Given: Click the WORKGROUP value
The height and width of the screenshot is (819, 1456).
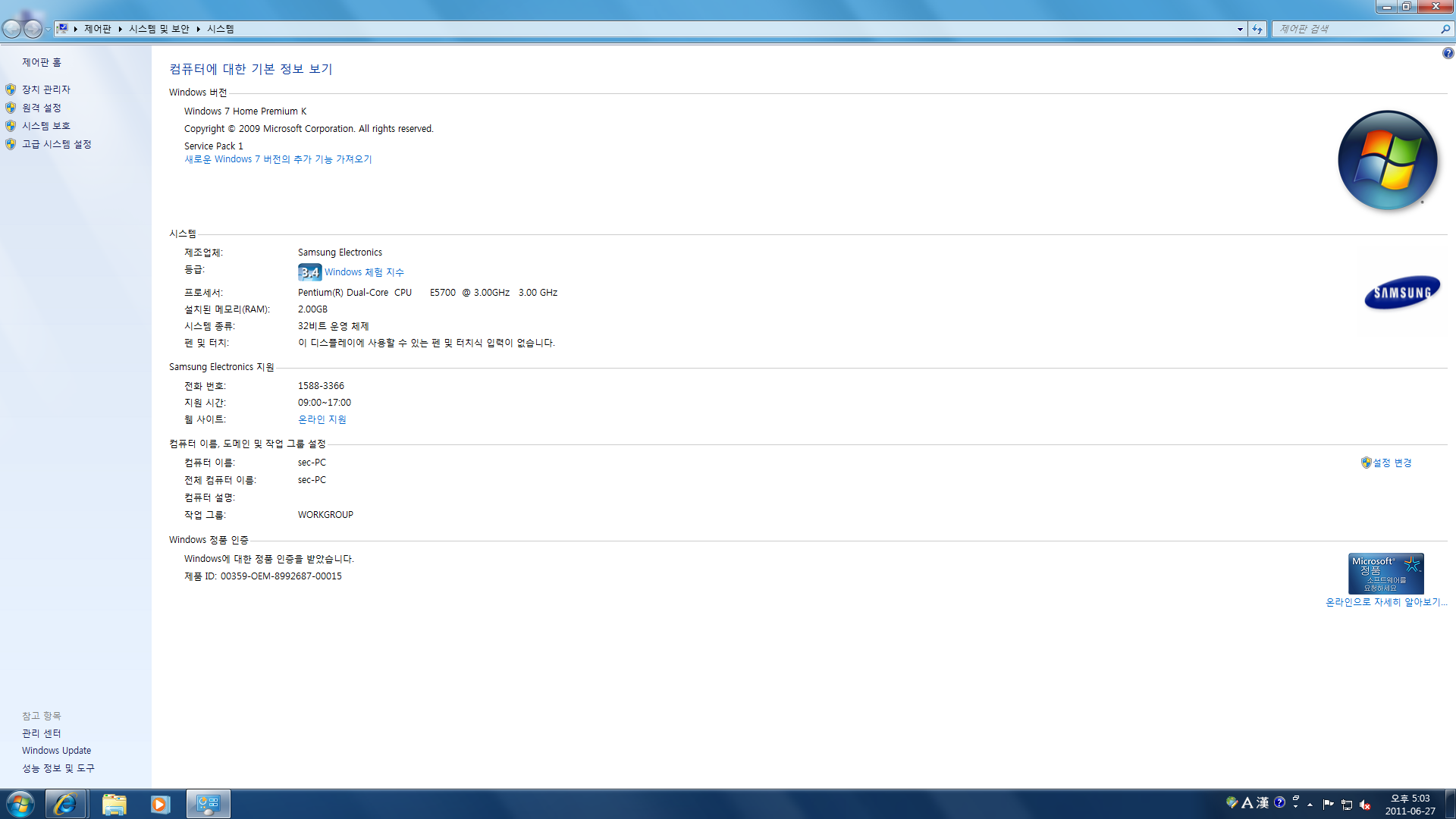Looking at the screenshot, I should click(325, 515).
